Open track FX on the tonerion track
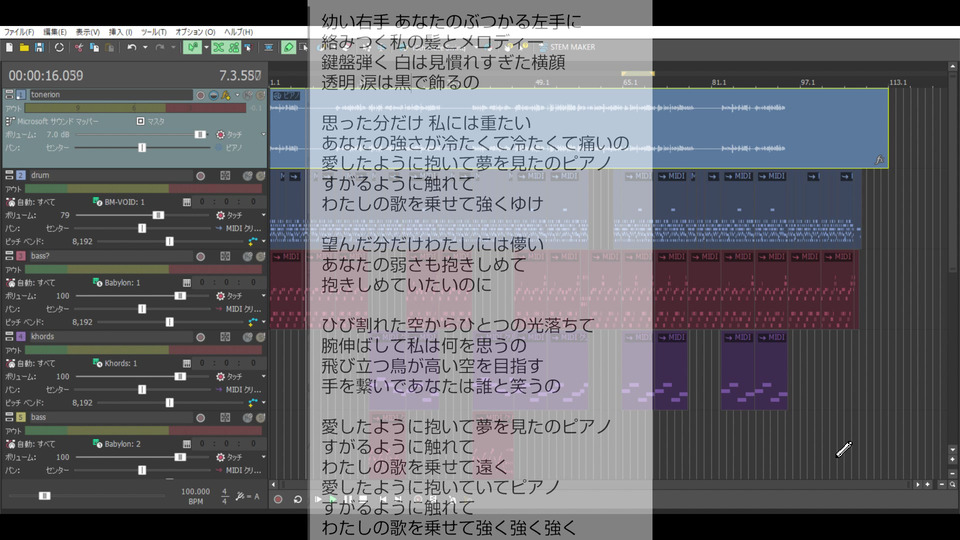 (227, 95)
